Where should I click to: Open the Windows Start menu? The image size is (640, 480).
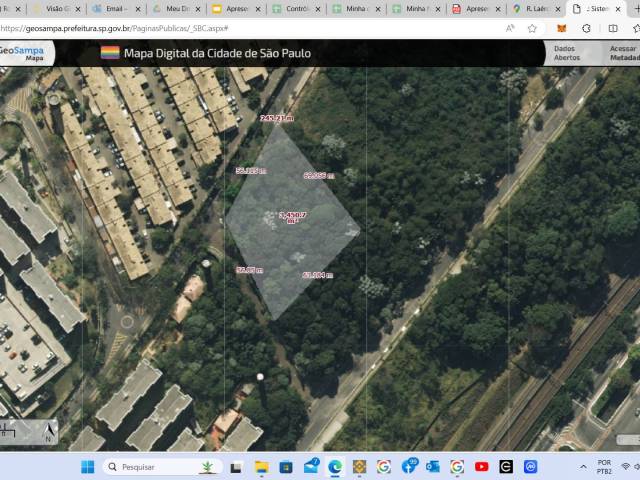tap(87, 467)
